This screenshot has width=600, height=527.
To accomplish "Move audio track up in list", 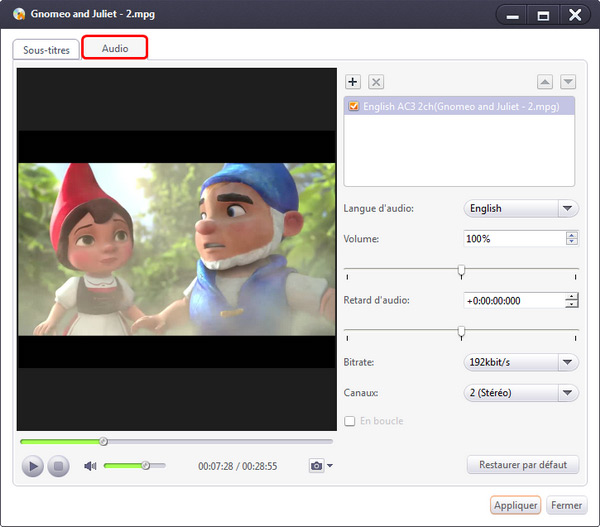I will click(x=545, y=82).
